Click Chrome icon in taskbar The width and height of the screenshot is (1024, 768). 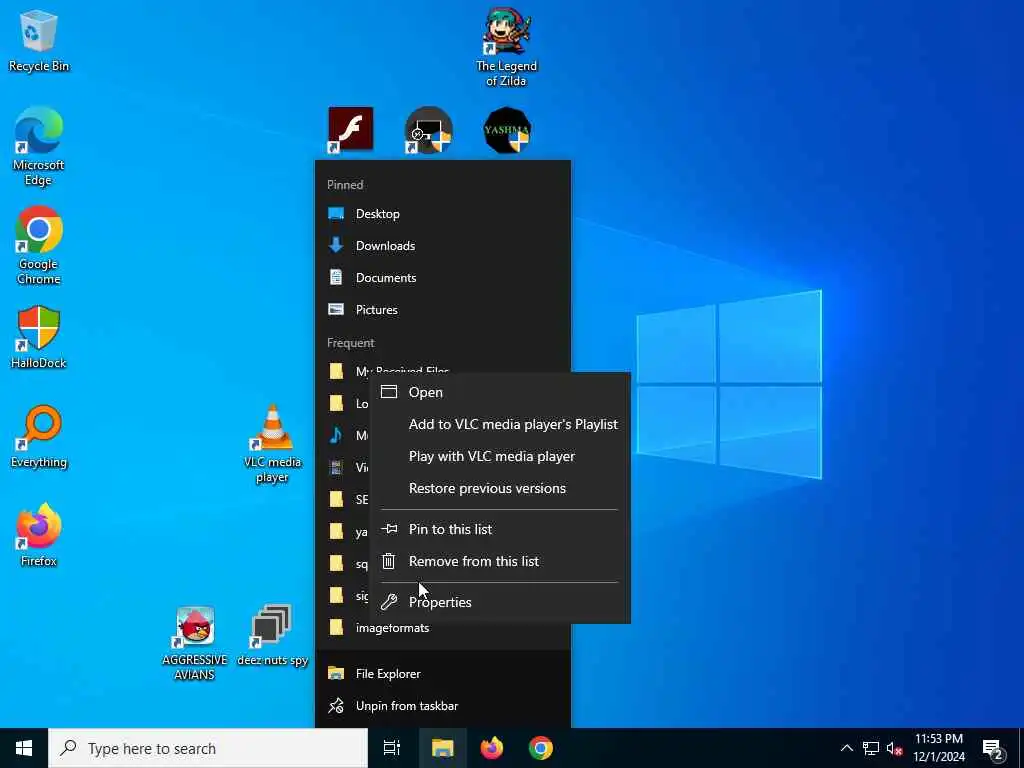click(541, 748)
